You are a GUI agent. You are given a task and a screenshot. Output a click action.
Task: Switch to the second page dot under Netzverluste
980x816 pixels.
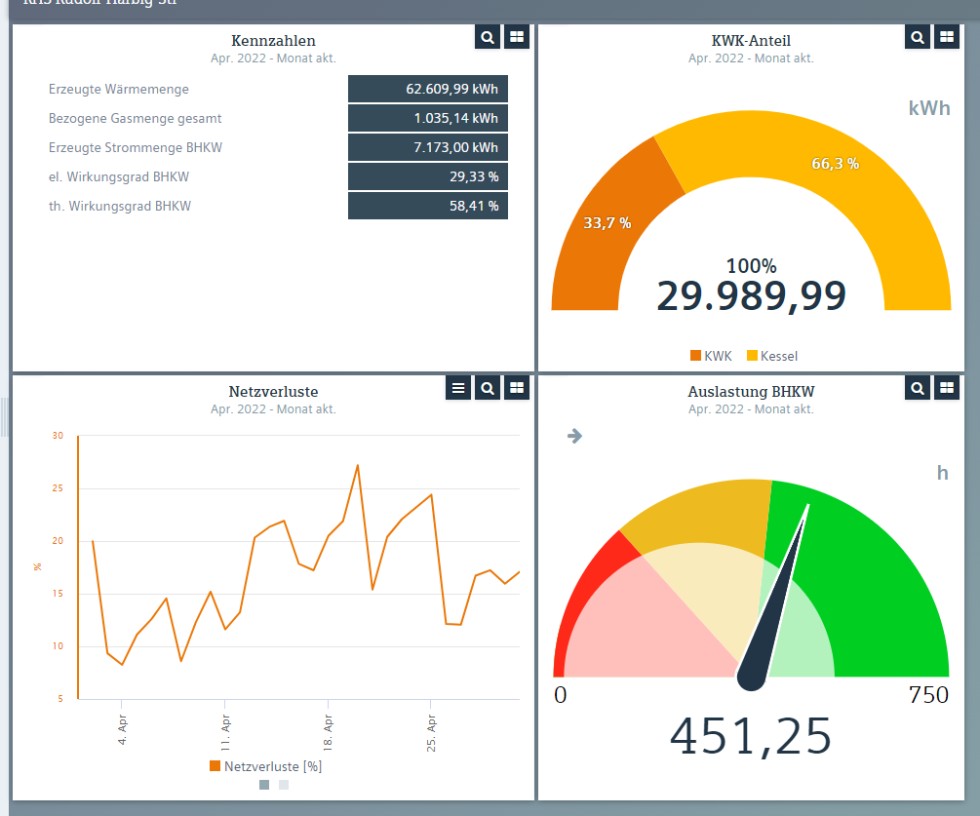(x=283, y=785)
